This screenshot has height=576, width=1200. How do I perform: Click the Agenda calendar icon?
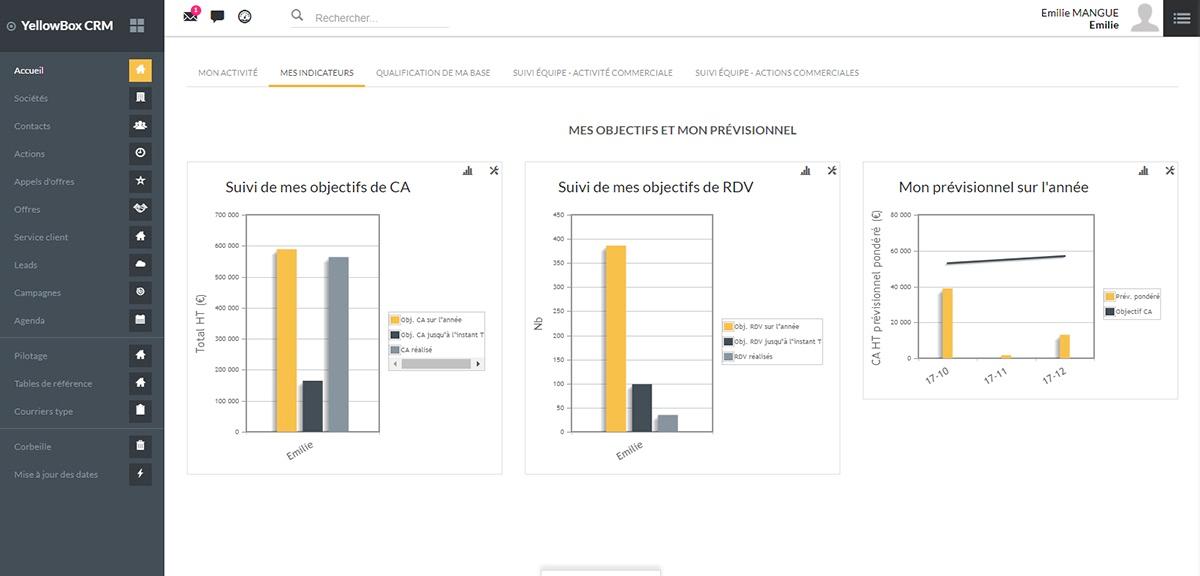141,320
